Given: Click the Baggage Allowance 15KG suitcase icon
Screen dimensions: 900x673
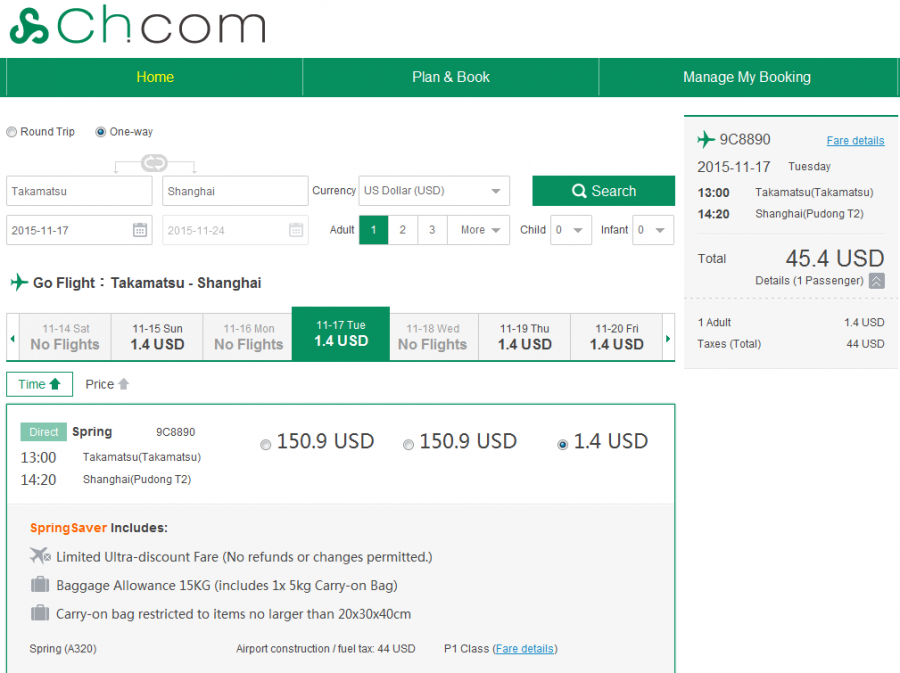Looking at the screenshot, I should (x=40, y=585).
